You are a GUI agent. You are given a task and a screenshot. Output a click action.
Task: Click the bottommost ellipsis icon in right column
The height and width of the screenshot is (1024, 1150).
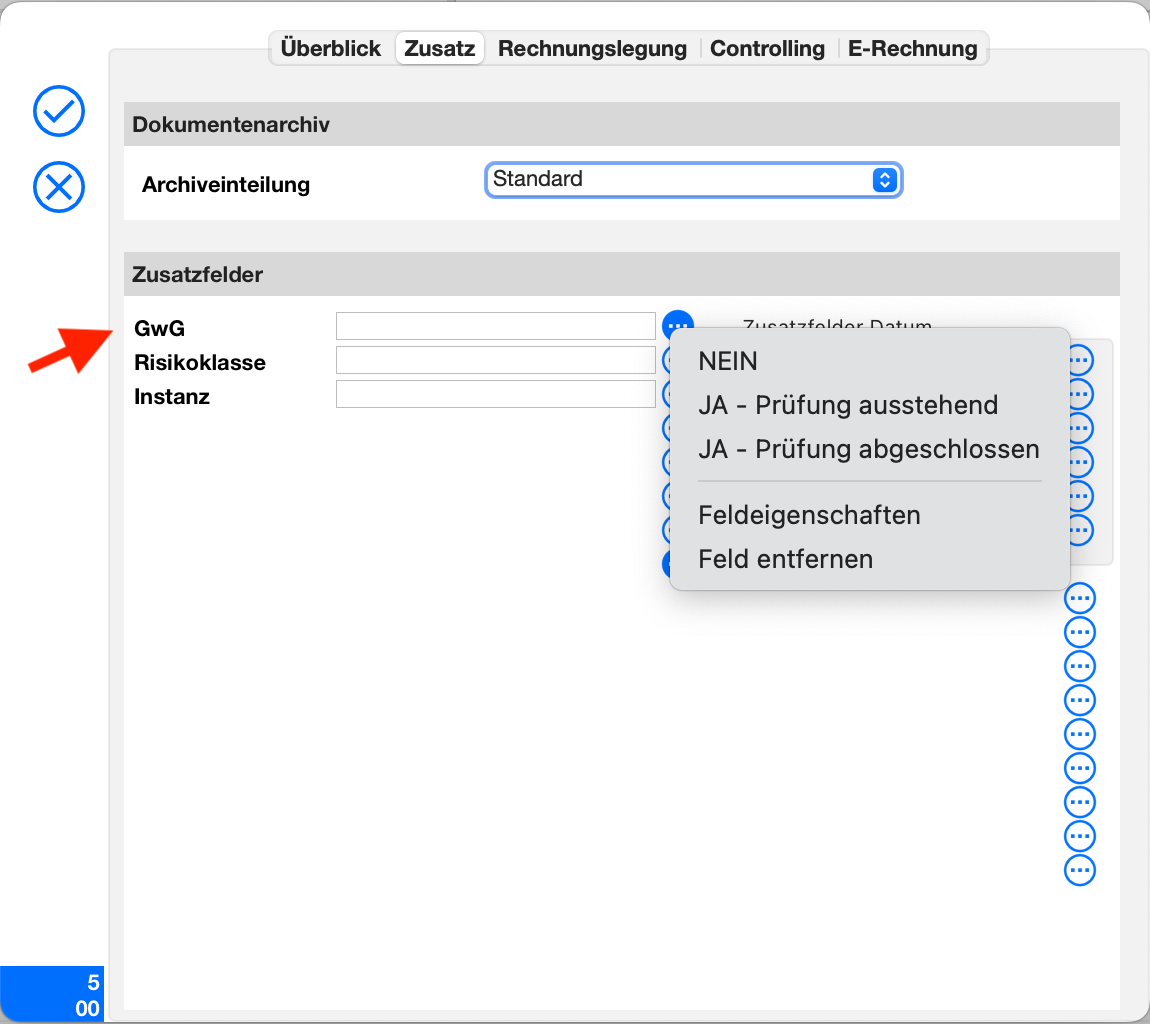(x=1080, y=870)
